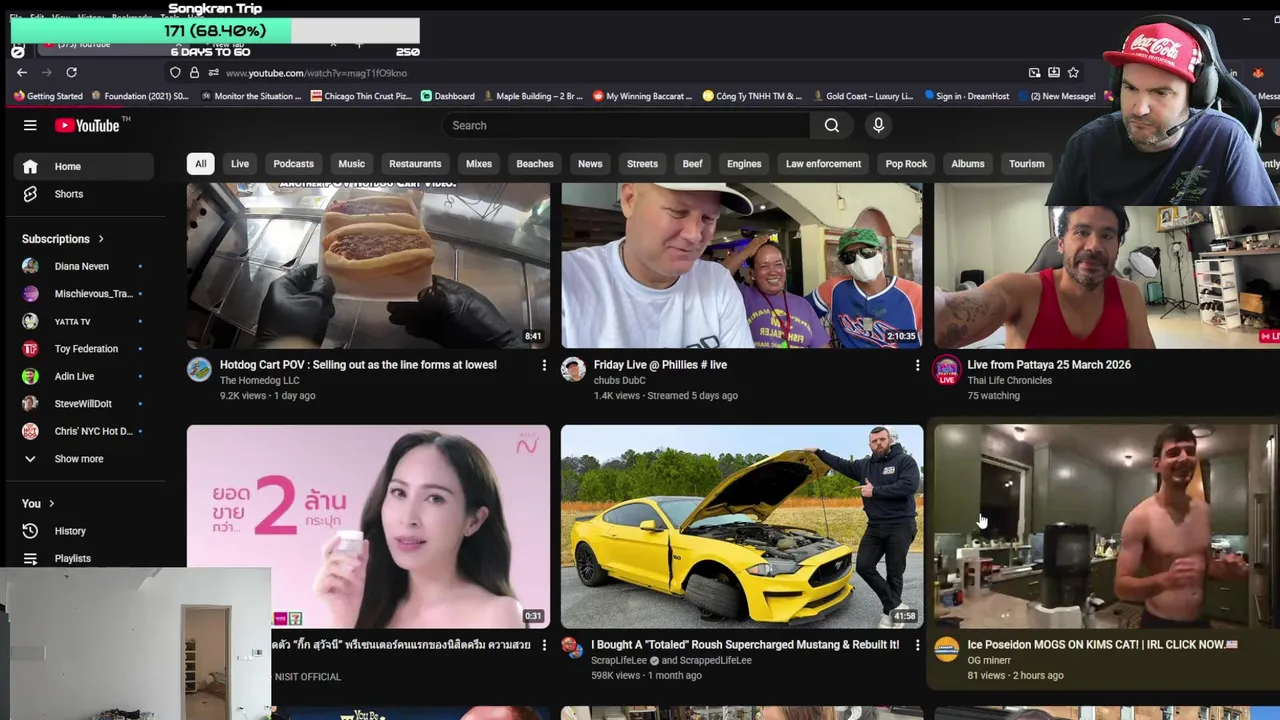Bookmark this page with the star icon
The width and height of the screenshot is (1280, 720).
point(1073,73)
